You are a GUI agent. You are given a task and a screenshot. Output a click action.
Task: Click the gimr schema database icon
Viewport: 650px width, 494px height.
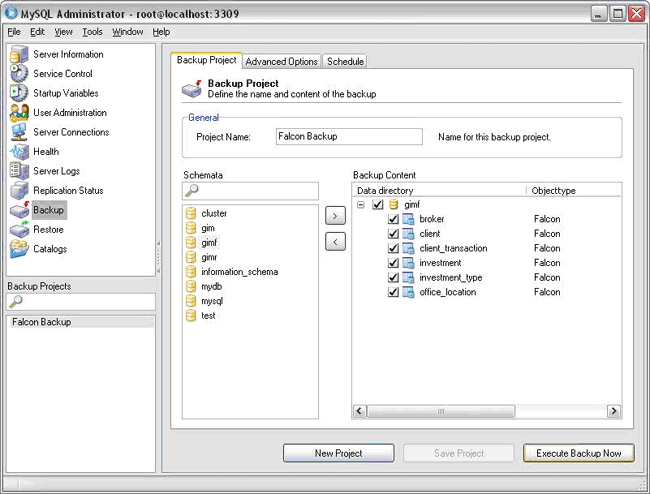(191, 257)
